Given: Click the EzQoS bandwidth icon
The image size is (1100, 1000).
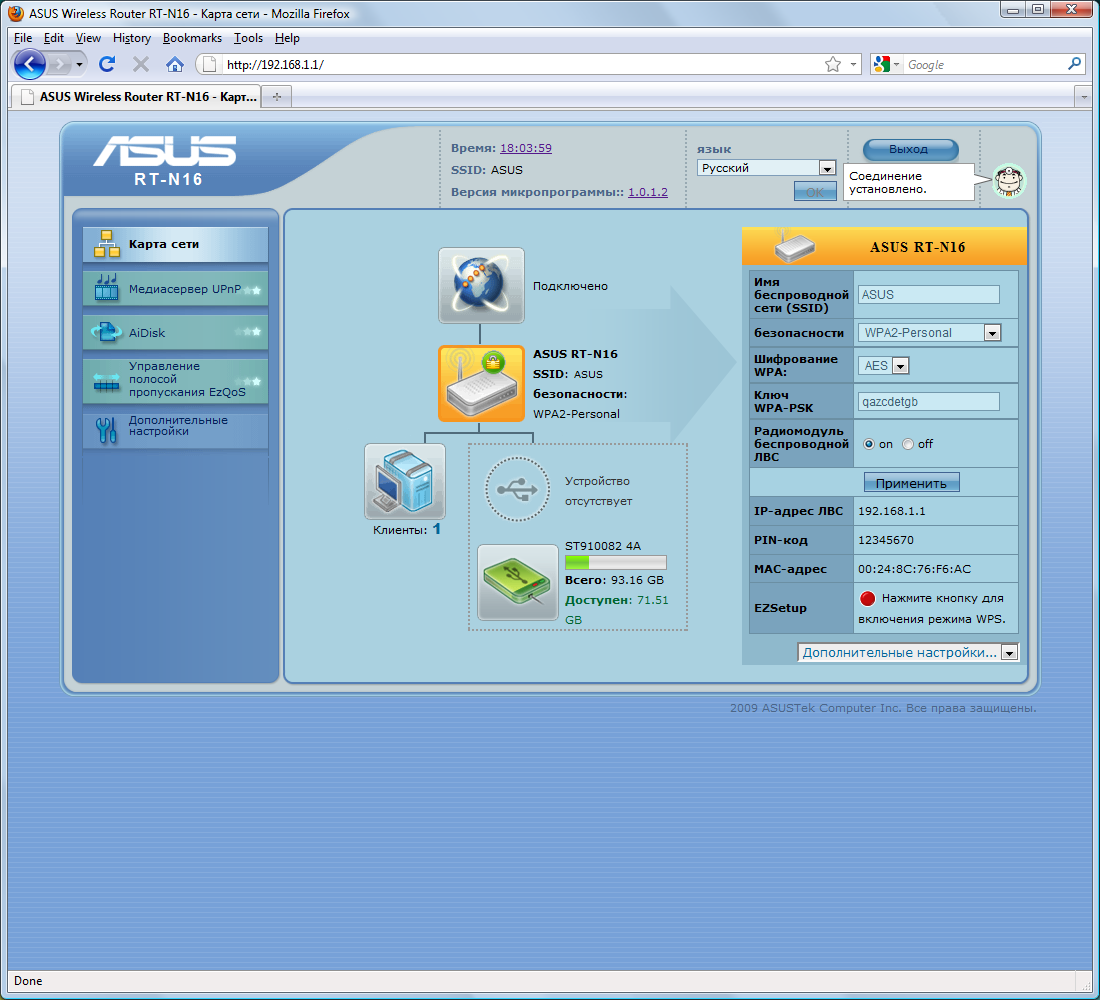Looking at the screenshot, I should pyautogui.click(x=107, y=381).
